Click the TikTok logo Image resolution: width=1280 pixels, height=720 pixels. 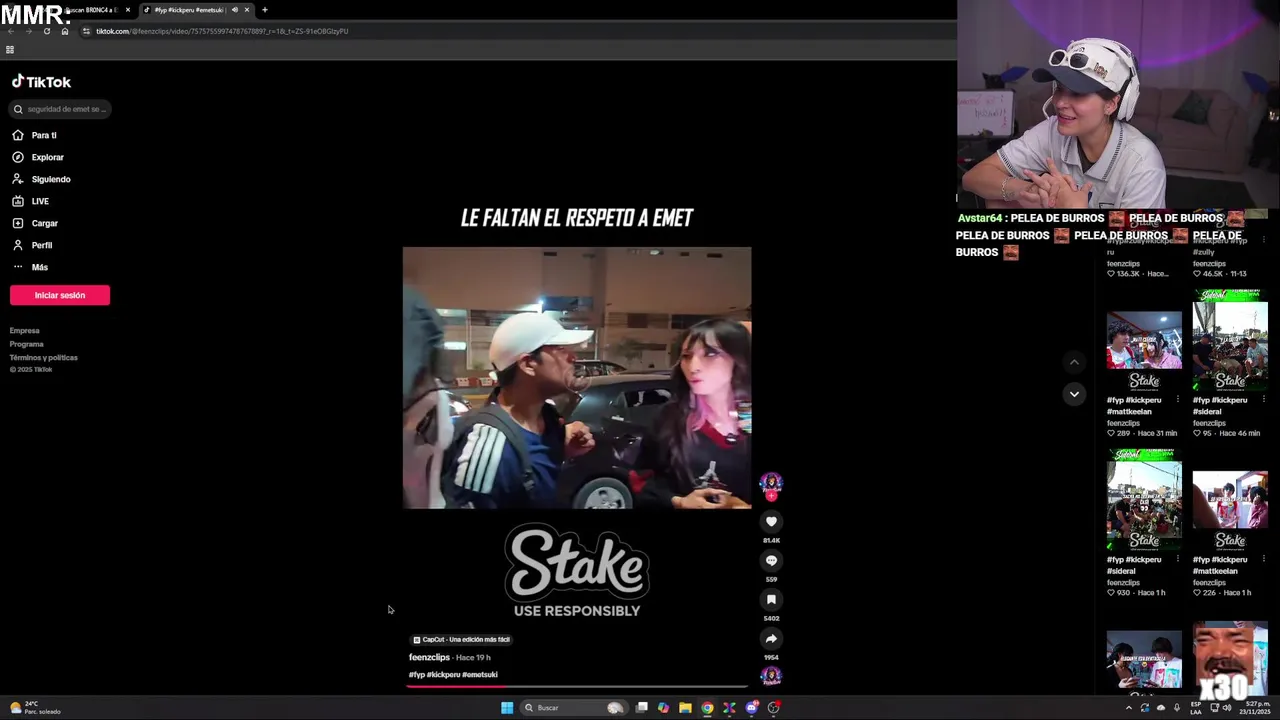(41, 82)
